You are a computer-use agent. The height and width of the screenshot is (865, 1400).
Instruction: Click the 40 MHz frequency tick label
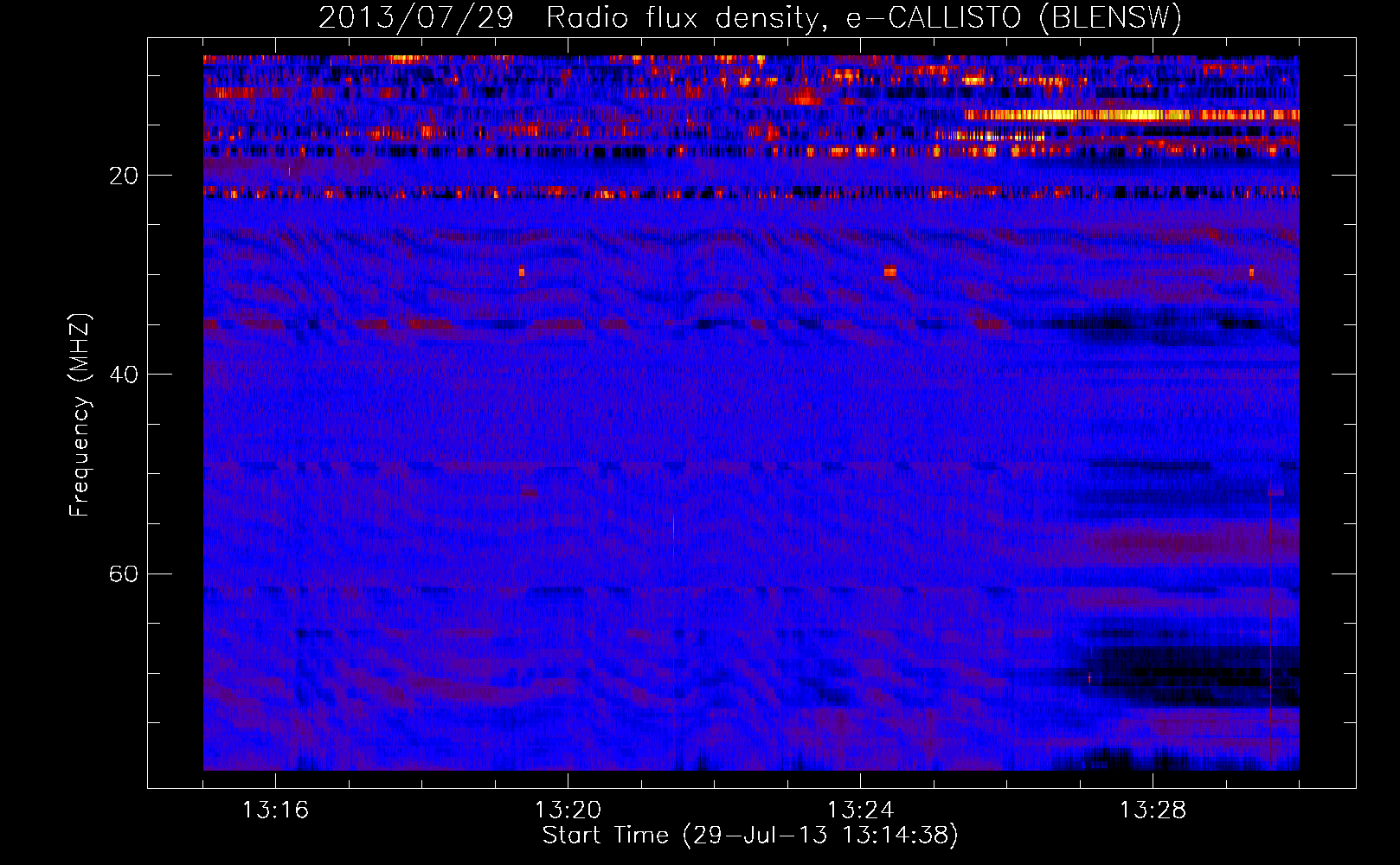pyautogui.click(x=123, y=375)
